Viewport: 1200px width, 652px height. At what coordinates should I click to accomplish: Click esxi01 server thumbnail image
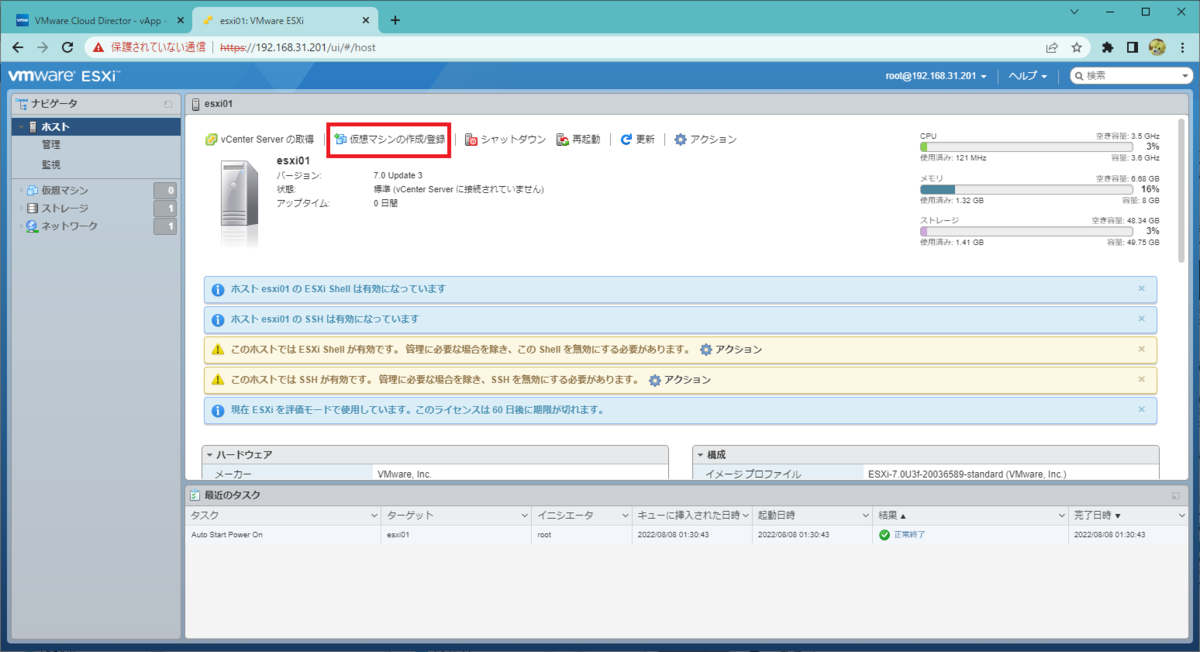(239, 203)
